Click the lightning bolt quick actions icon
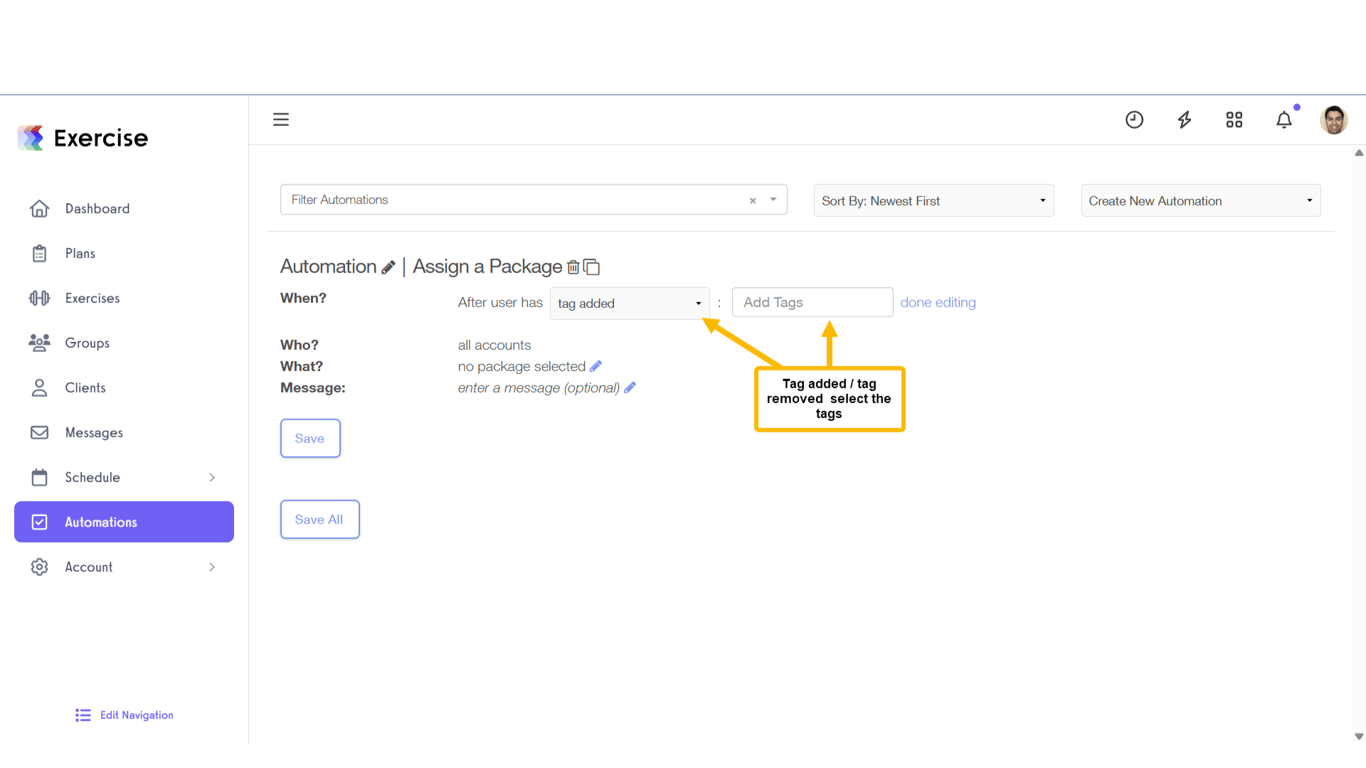Image resolution: width=1366 pixels, height=768 pixels. click(1184, 120)
